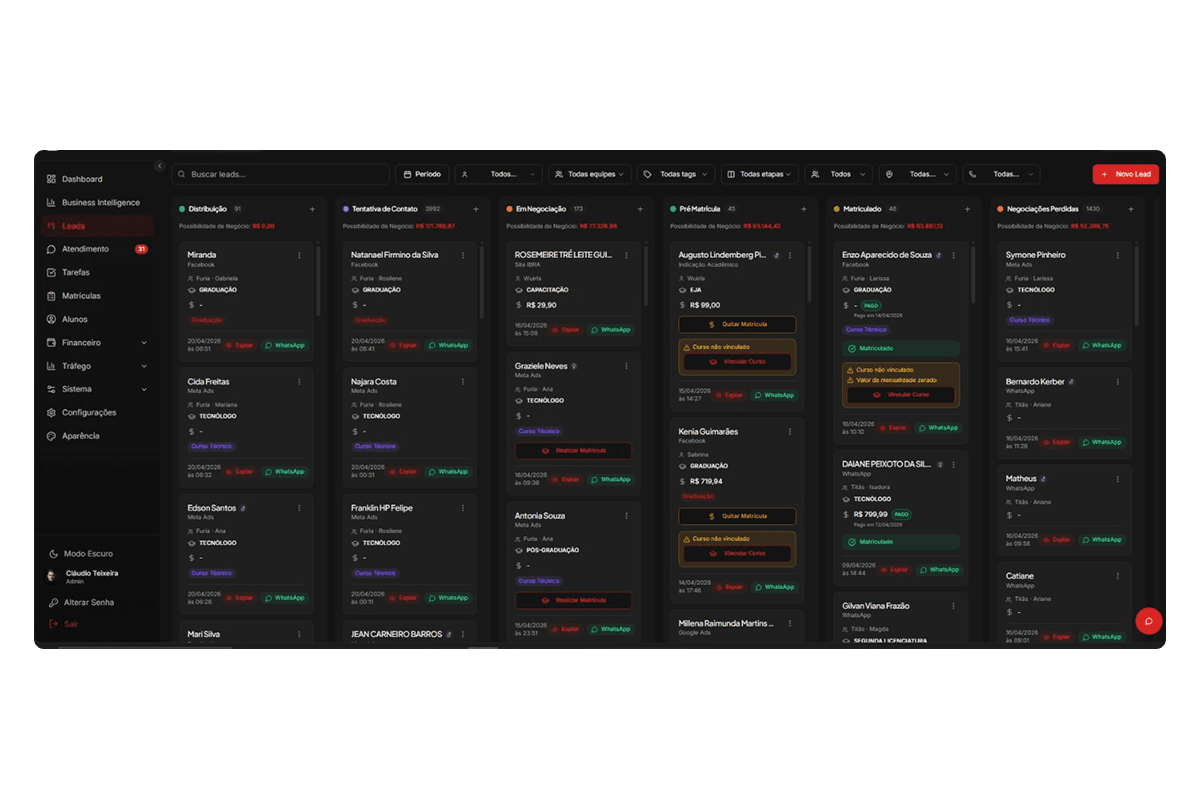Open options menu on Kenia Guimarães card
Image resolution: width=1200 pixels, height=800 pixels.
click(790, 431)
